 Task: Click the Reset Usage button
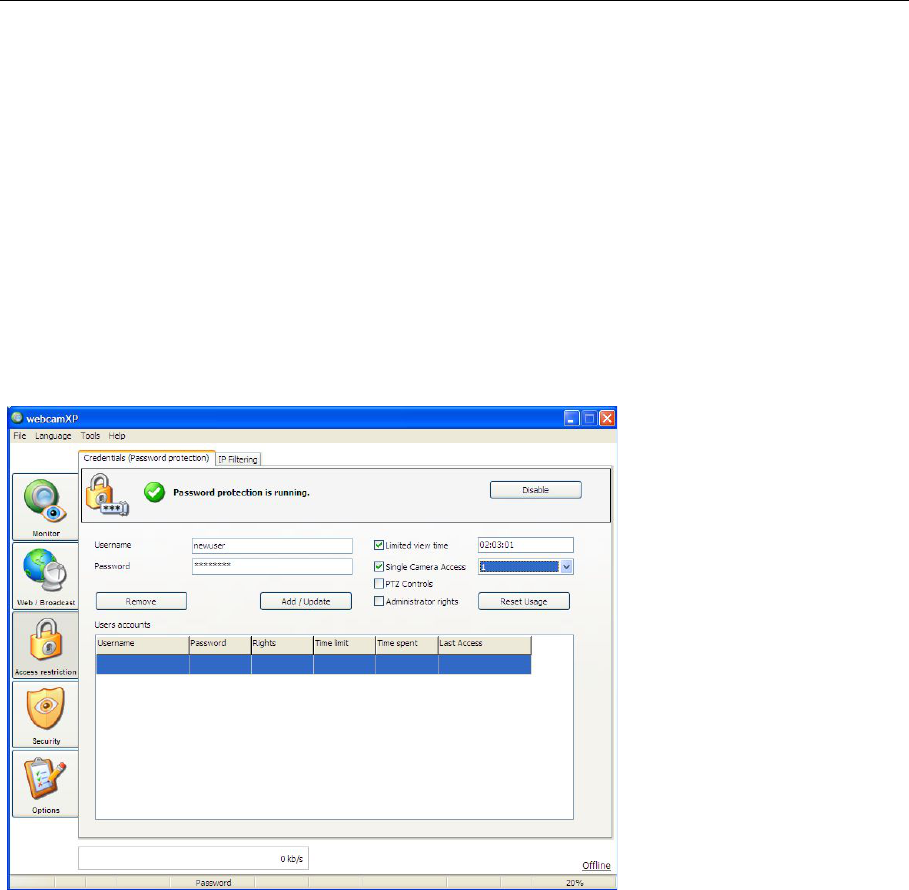click(x=523, y=601)
